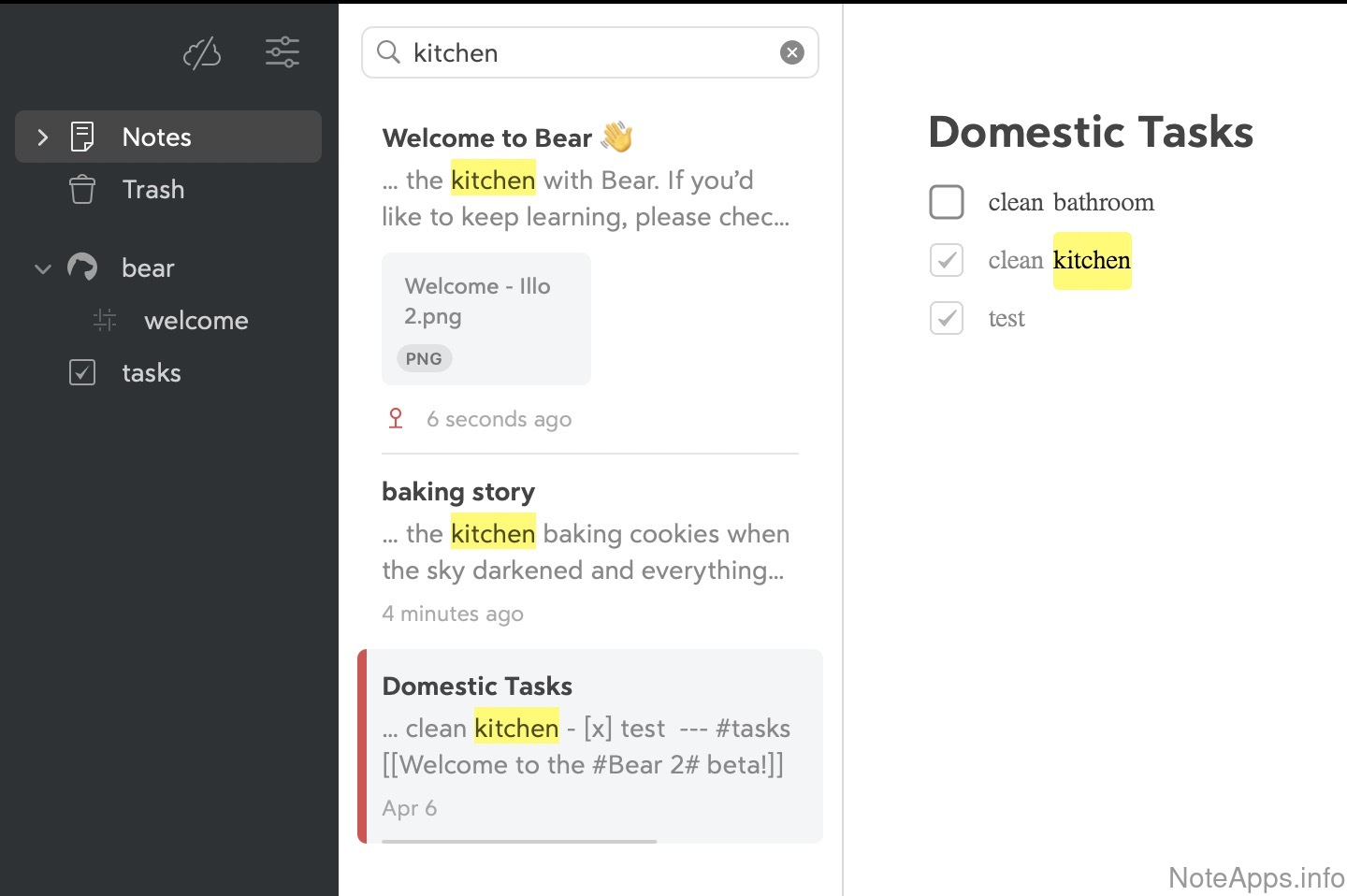The height and width of the screenshot is (896, 1347).
Task: Check the clean bathroom checkbox
Action: click(x=947, y=202)
